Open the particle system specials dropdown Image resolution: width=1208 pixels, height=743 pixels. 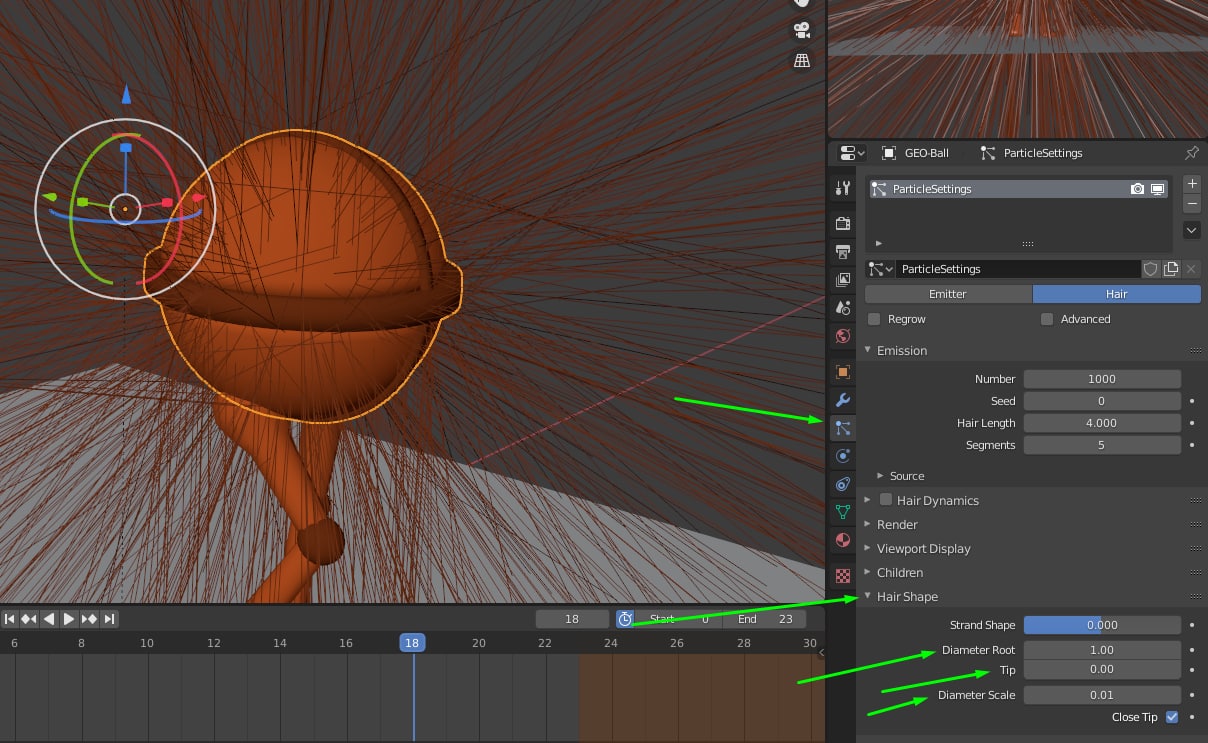coord(1192,230)
